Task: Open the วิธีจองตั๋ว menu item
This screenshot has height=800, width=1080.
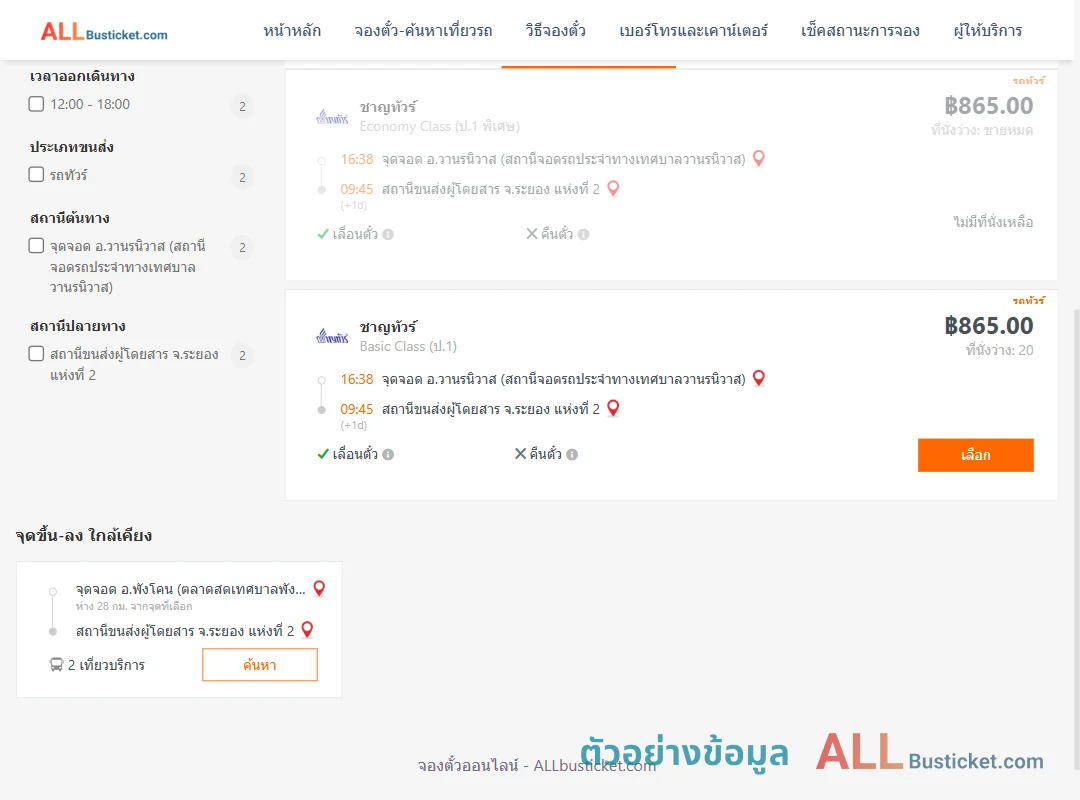Action: coord(555,31)
